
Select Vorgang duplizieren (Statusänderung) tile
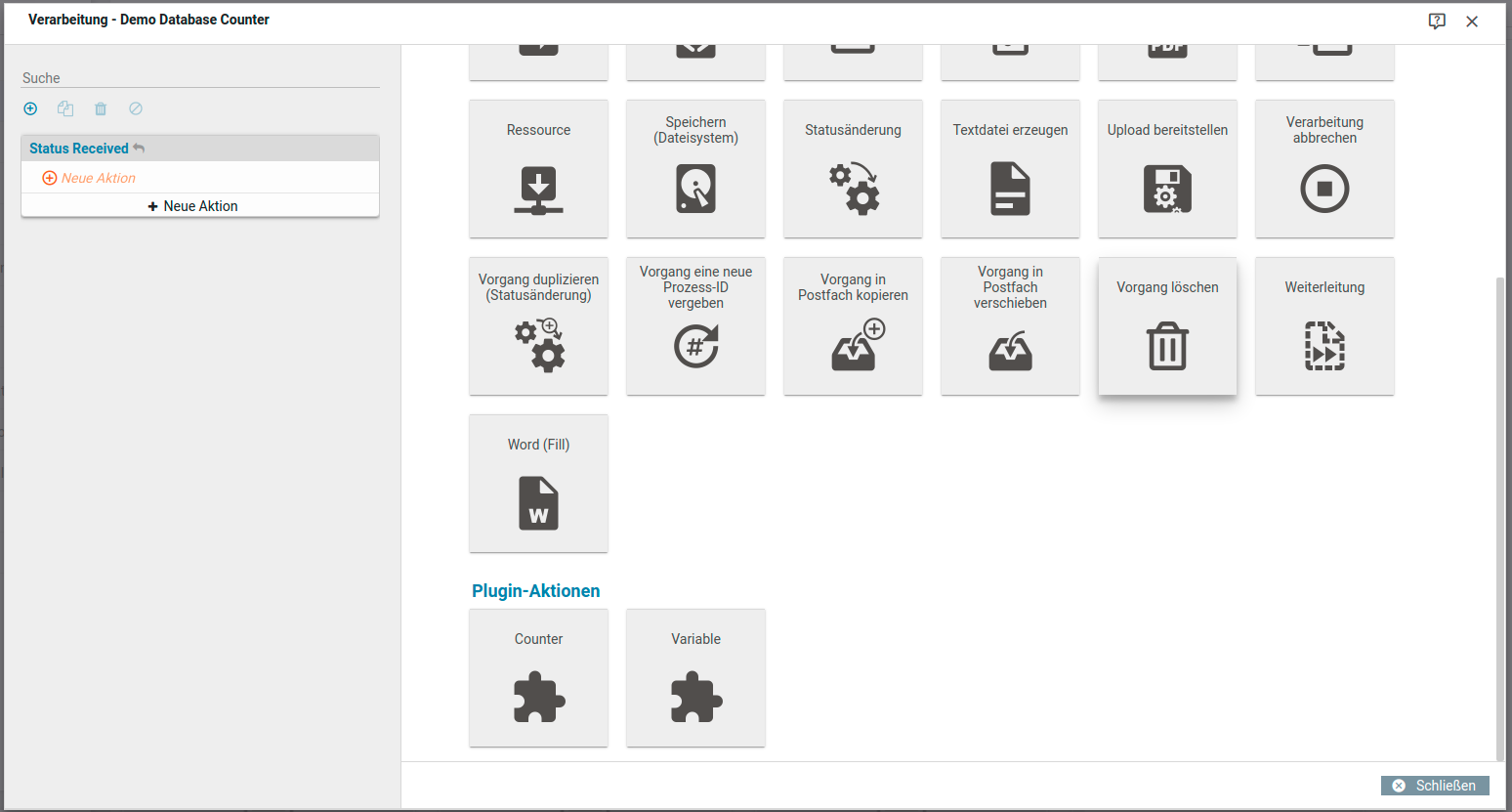pyautogui.click(x=538, y=326)
